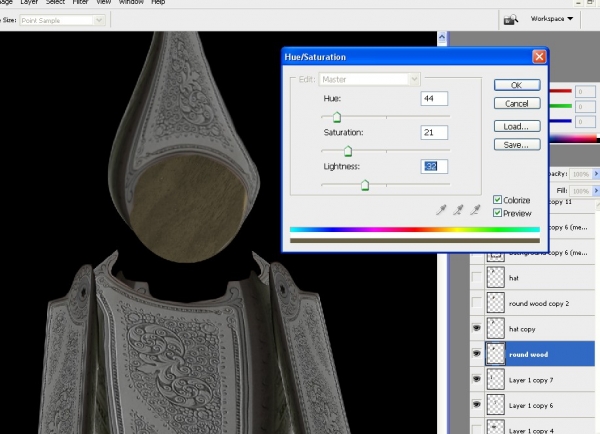Click the blue channel value field
The image size is (600, 434).
pyautogui.click(x=585, y=122)
